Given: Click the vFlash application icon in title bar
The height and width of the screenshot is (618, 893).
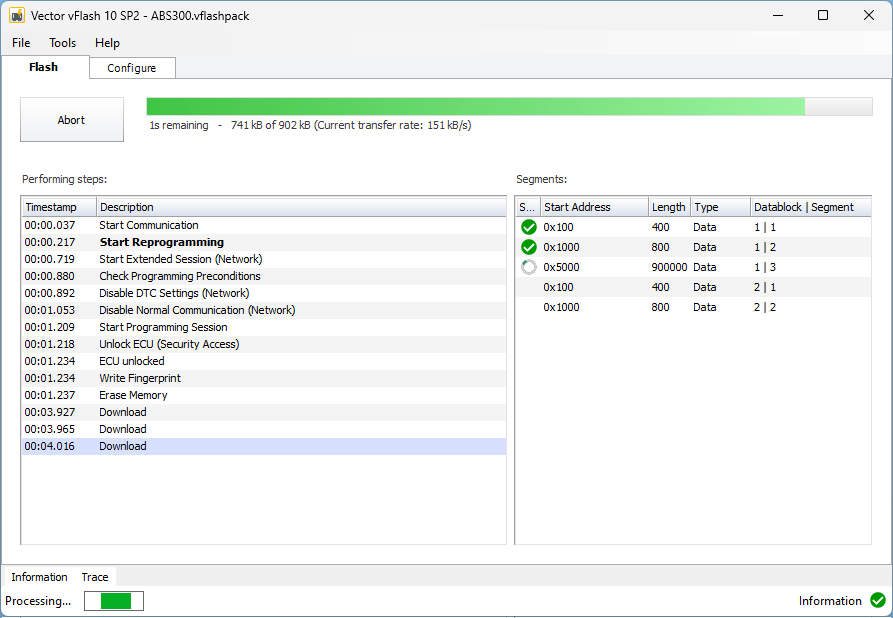Looking at the screenshot, I should (17, 15).
